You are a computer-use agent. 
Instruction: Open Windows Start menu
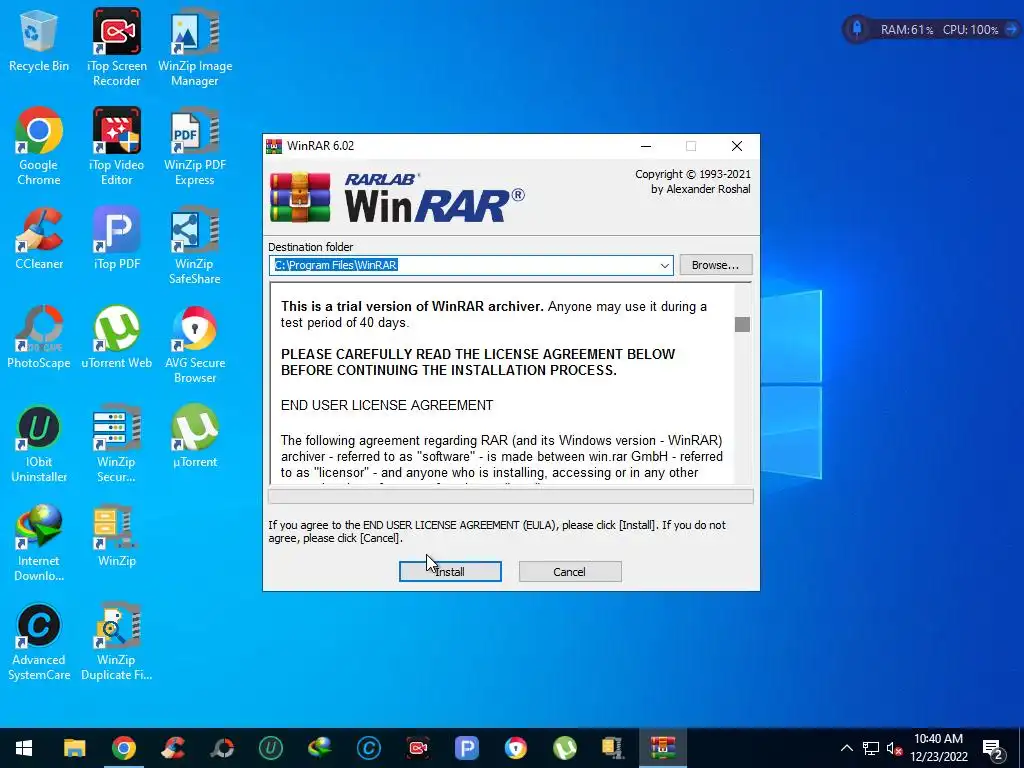click(x=24, y=748)
